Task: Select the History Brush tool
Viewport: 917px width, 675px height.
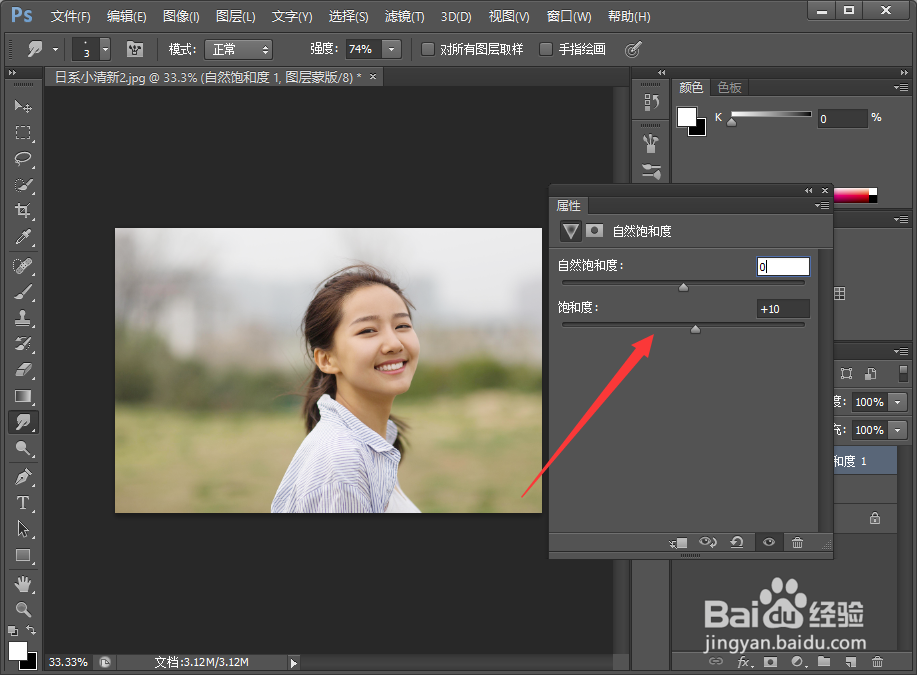Action: click(23, 344)
